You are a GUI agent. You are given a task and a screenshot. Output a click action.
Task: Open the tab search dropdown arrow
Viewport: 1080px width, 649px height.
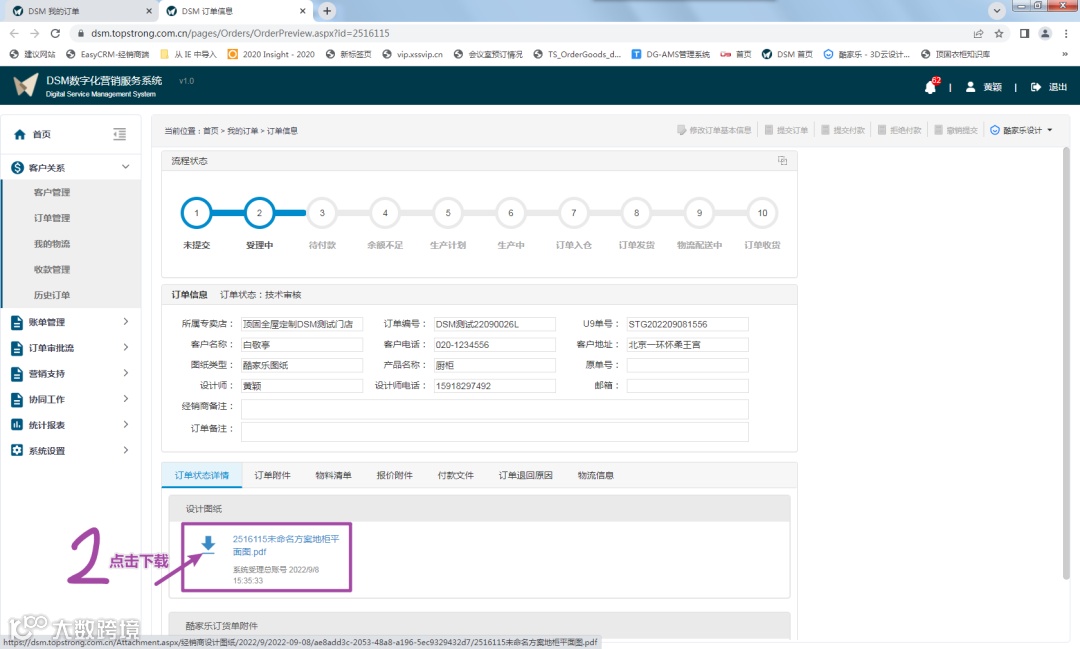pyautogui.click(x=997, y=11)
